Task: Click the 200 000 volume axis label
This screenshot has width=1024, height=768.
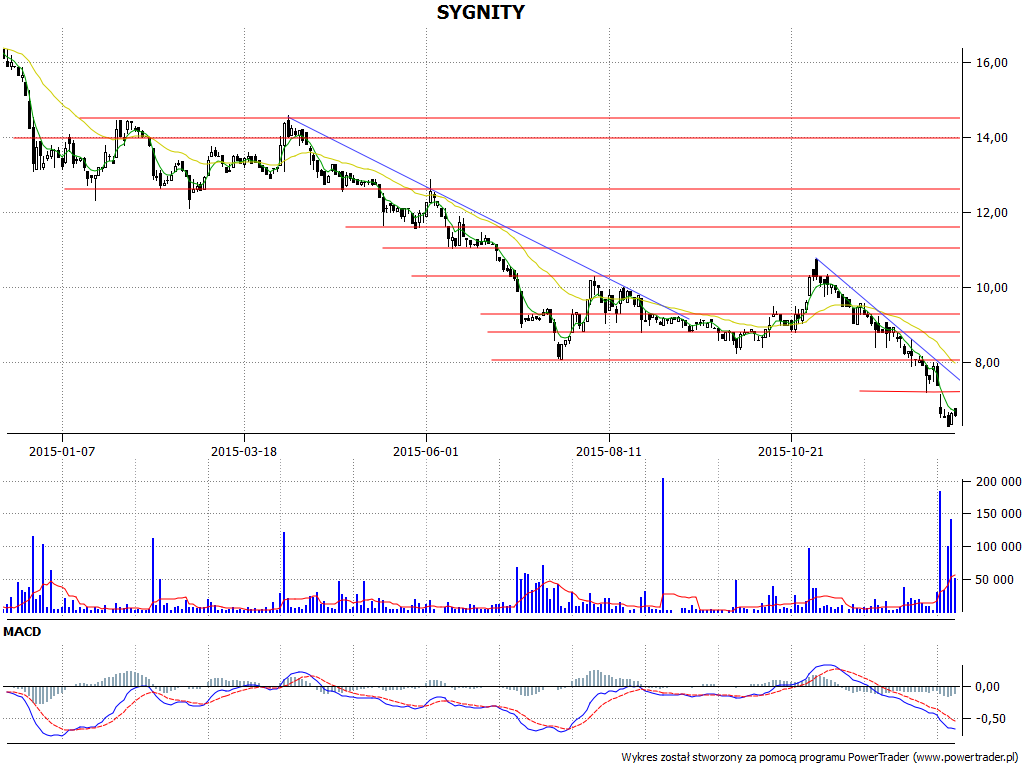Action: point(998,482)
